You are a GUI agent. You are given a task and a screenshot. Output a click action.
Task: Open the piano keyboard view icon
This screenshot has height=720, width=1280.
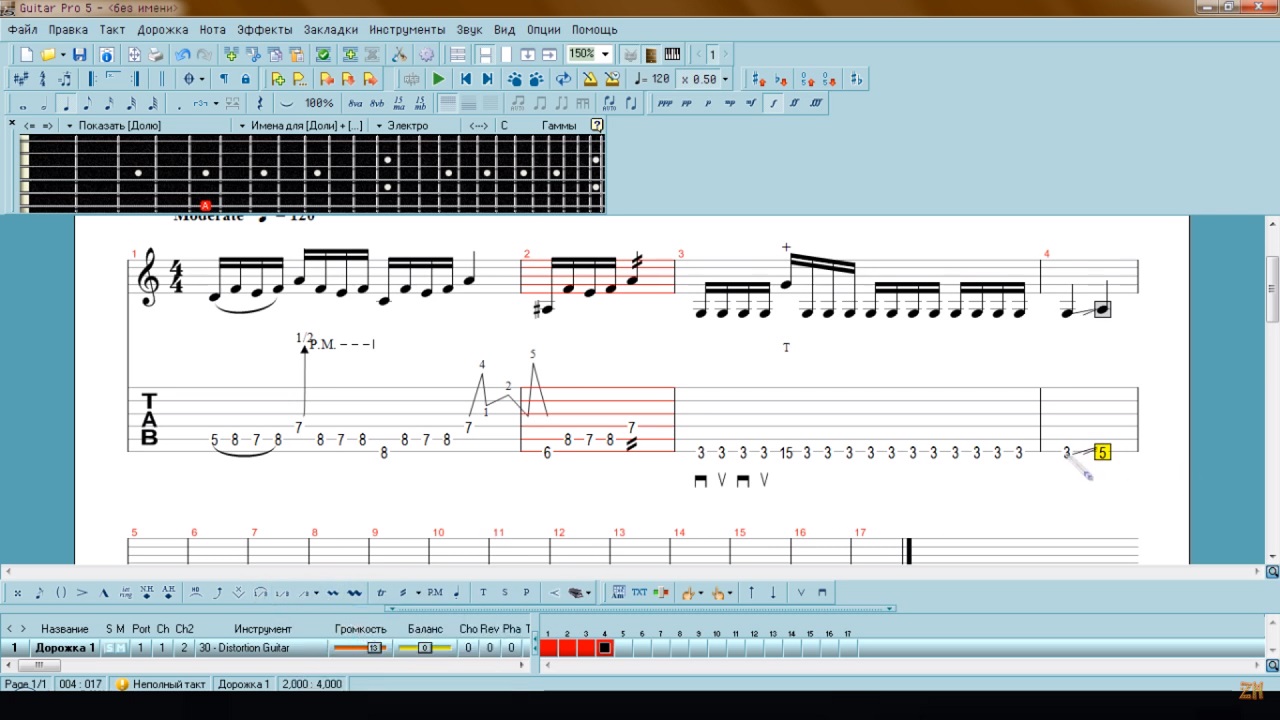[672, 55]
